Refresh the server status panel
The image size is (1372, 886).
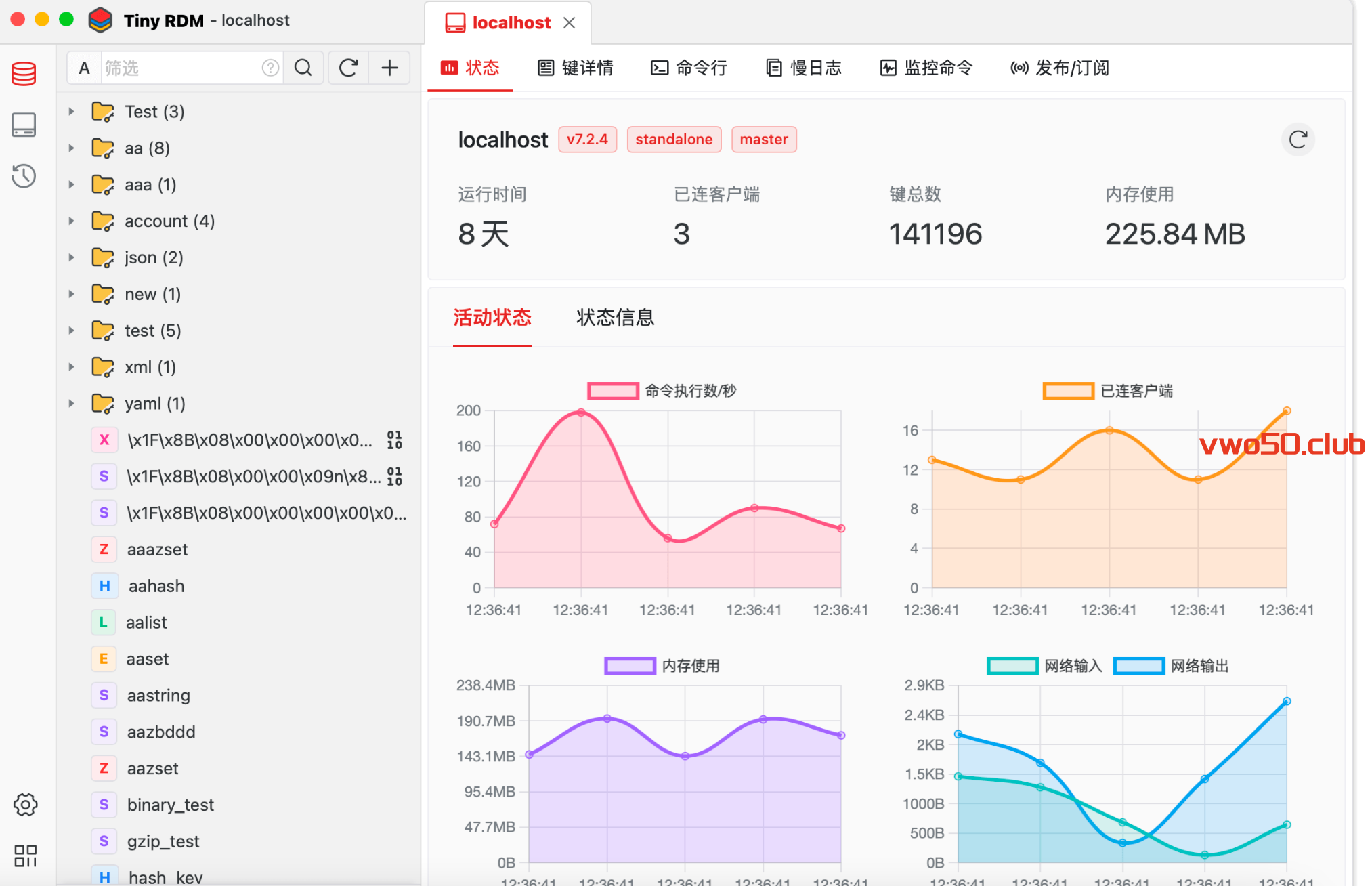point(1298,140)
